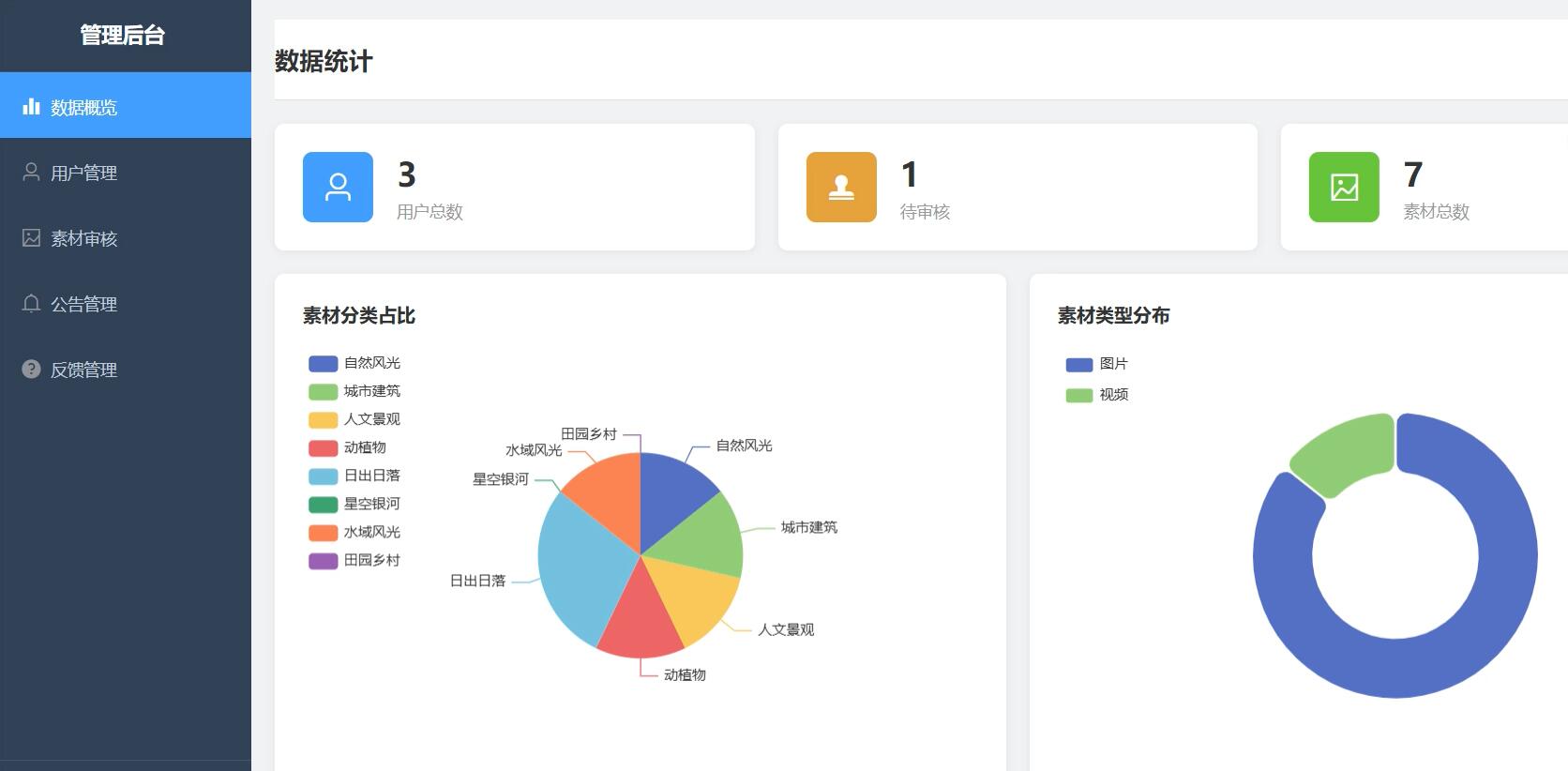This screenshot has height=771, width=1568.
Task: Click the 素材类型分布 chart title
Action: coord(1114,316)
